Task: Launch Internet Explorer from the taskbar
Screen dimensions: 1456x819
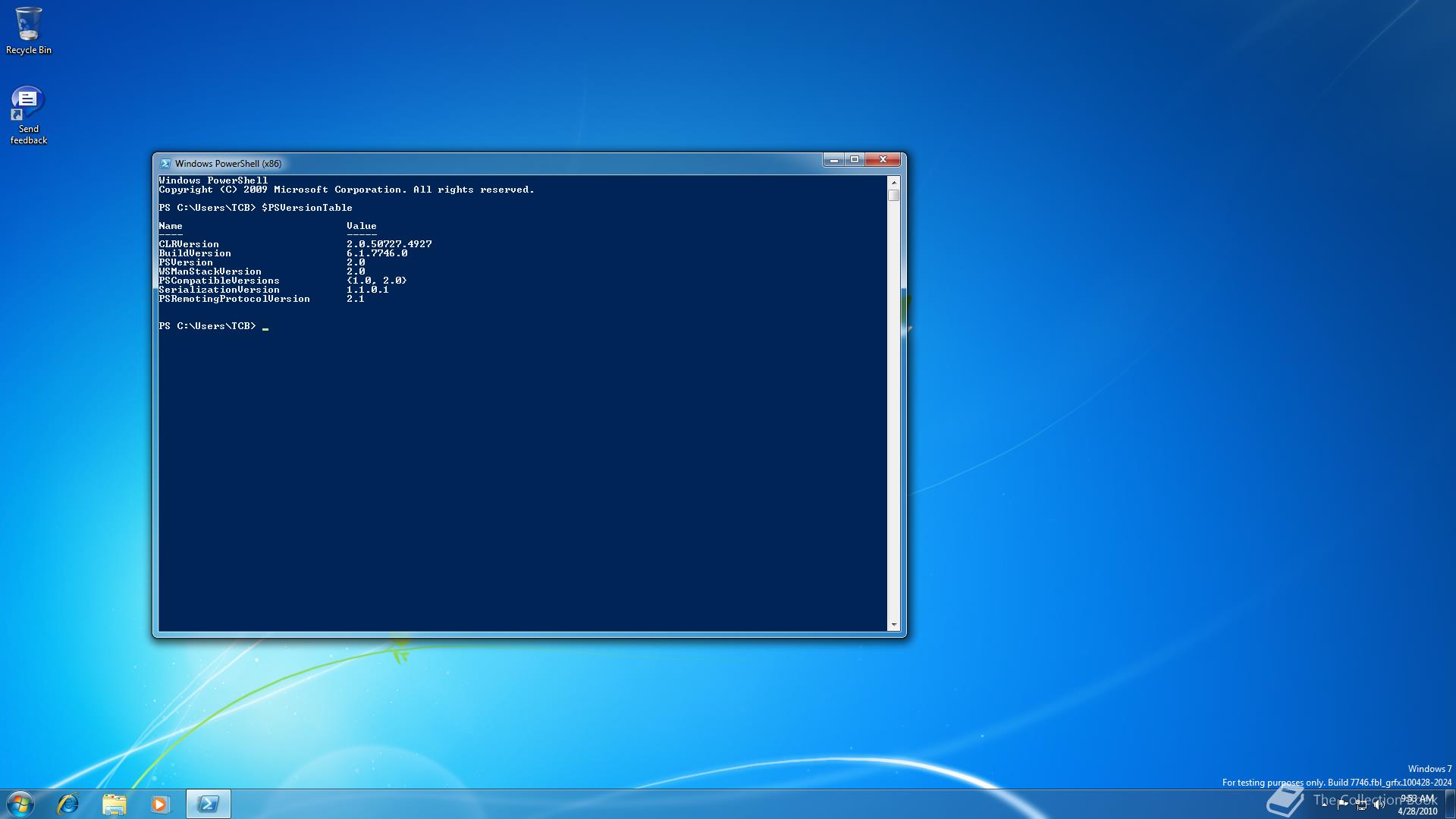Action: (68, 804)
